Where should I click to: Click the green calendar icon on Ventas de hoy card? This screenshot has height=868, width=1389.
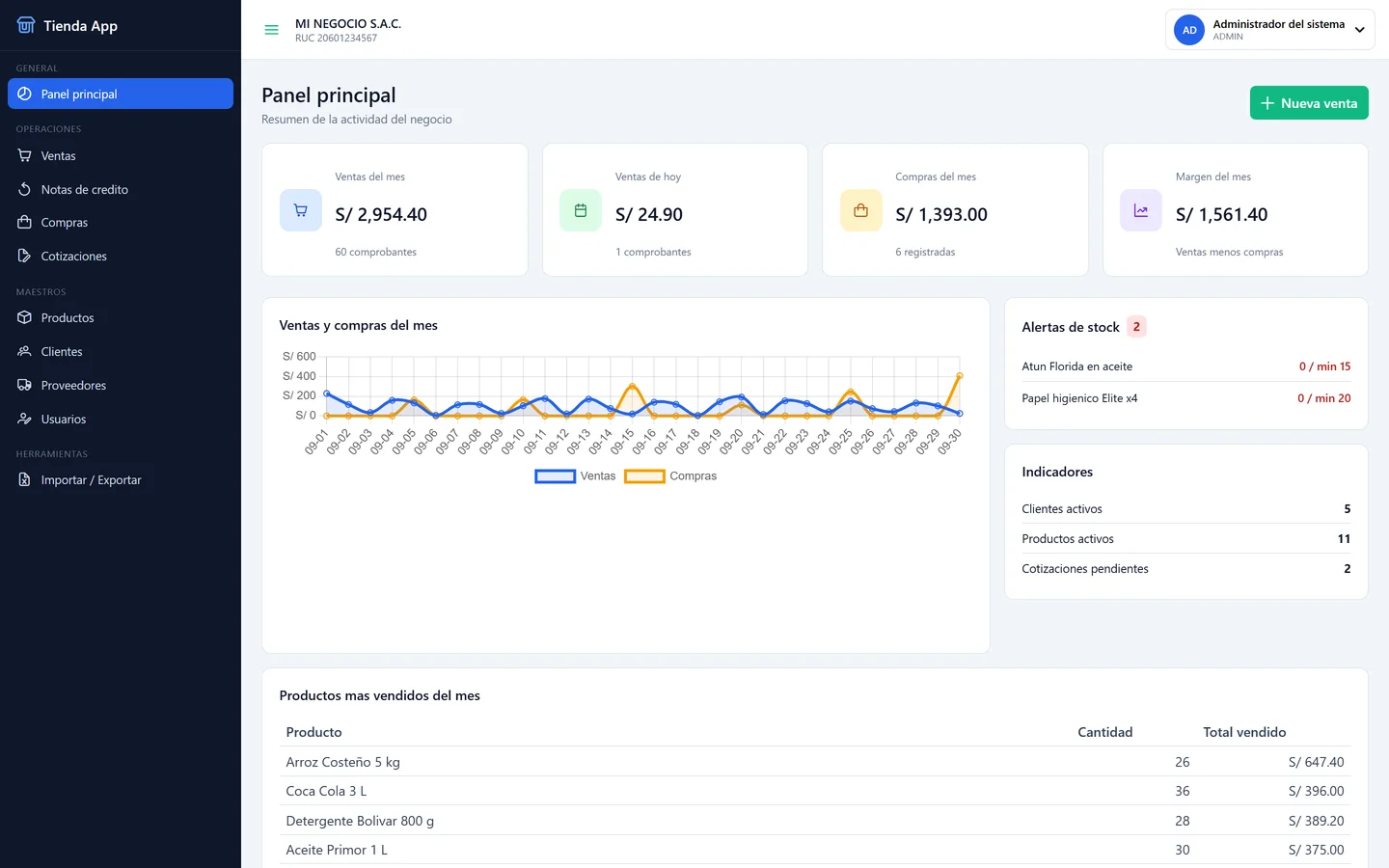coord(581,210)
